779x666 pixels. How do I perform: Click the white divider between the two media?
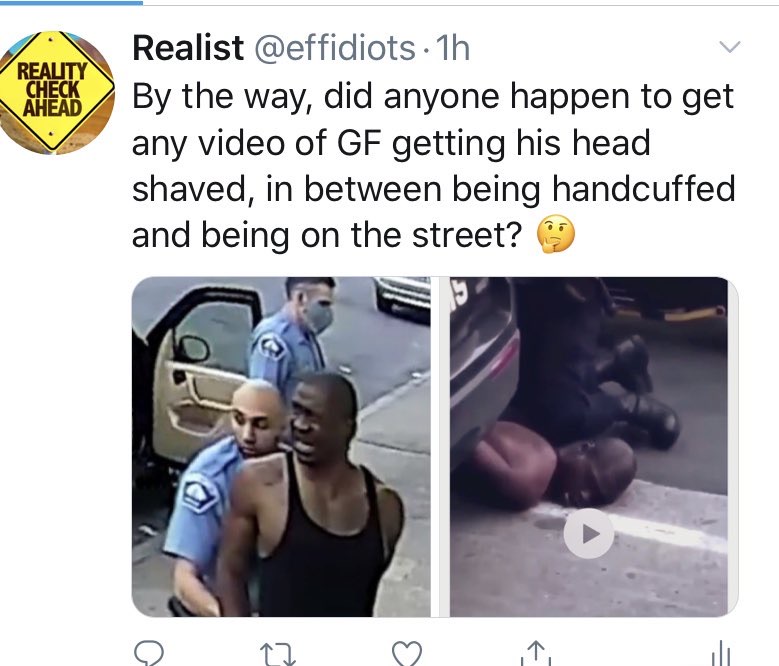[440, 447]
